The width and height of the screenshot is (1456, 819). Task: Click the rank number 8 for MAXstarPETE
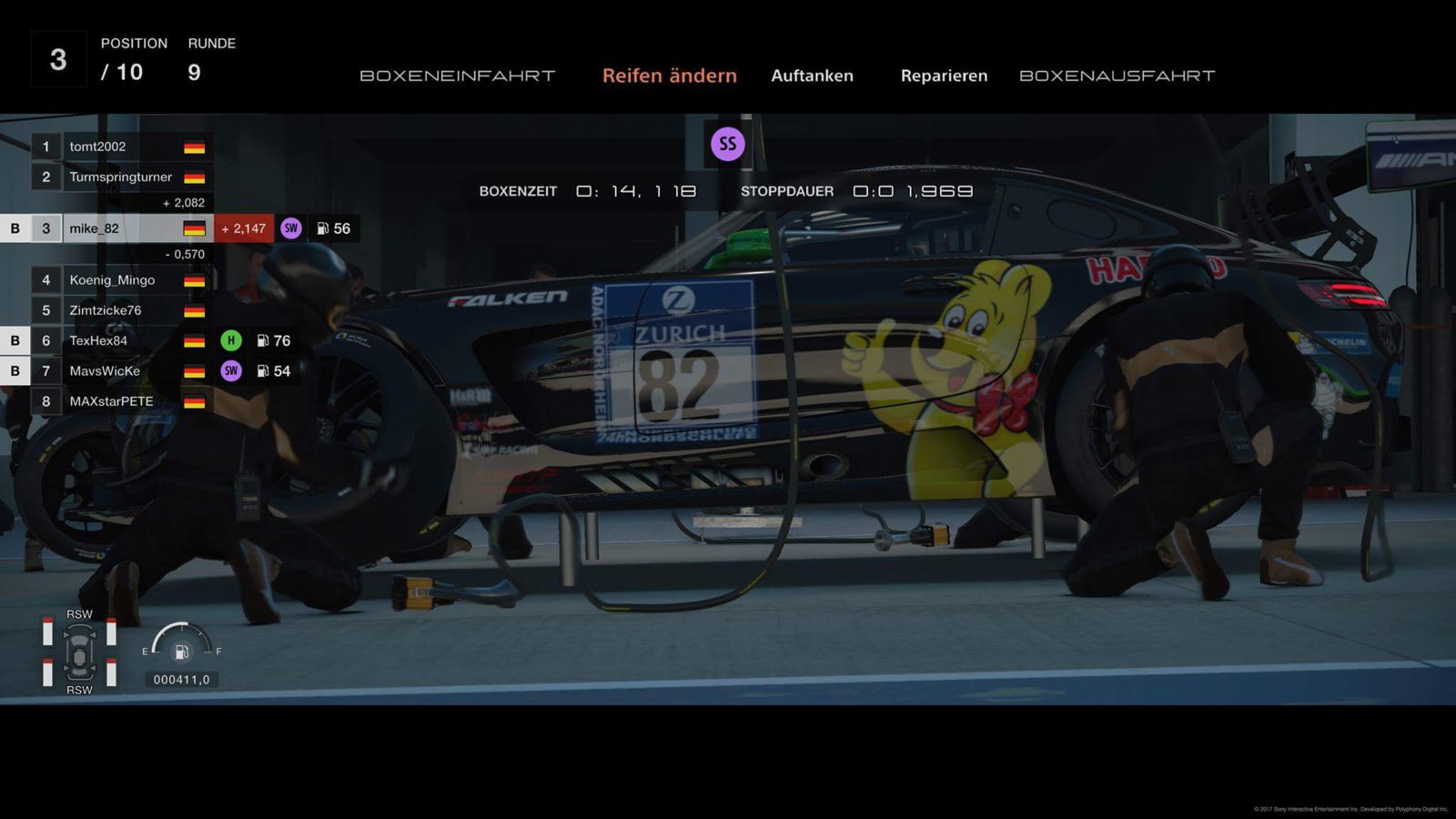pos(46,401)
